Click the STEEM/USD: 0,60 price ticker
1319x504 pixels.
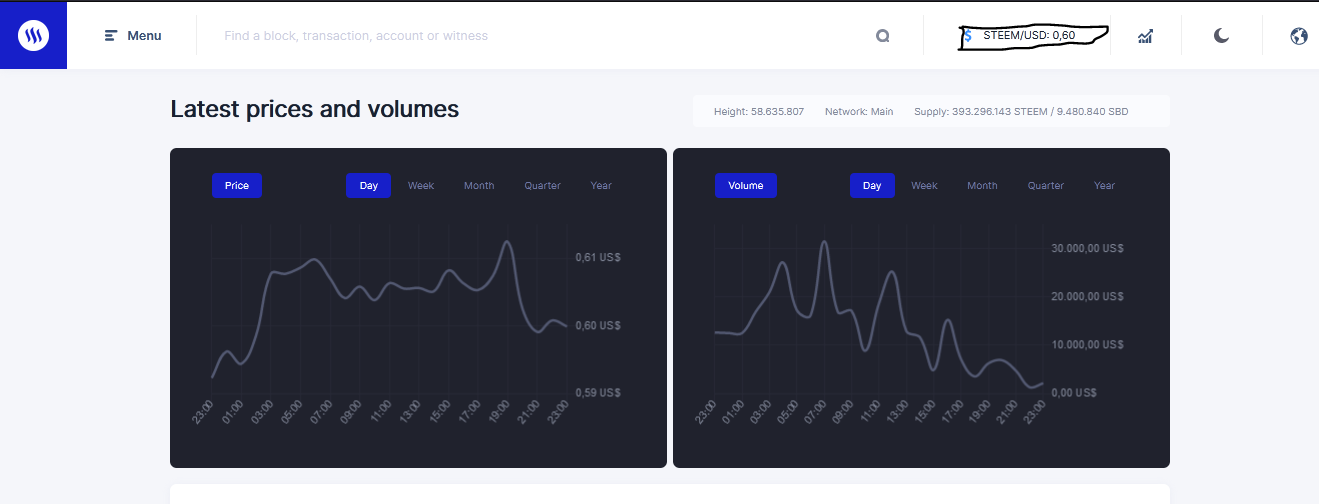click(x=1029, y=36)
